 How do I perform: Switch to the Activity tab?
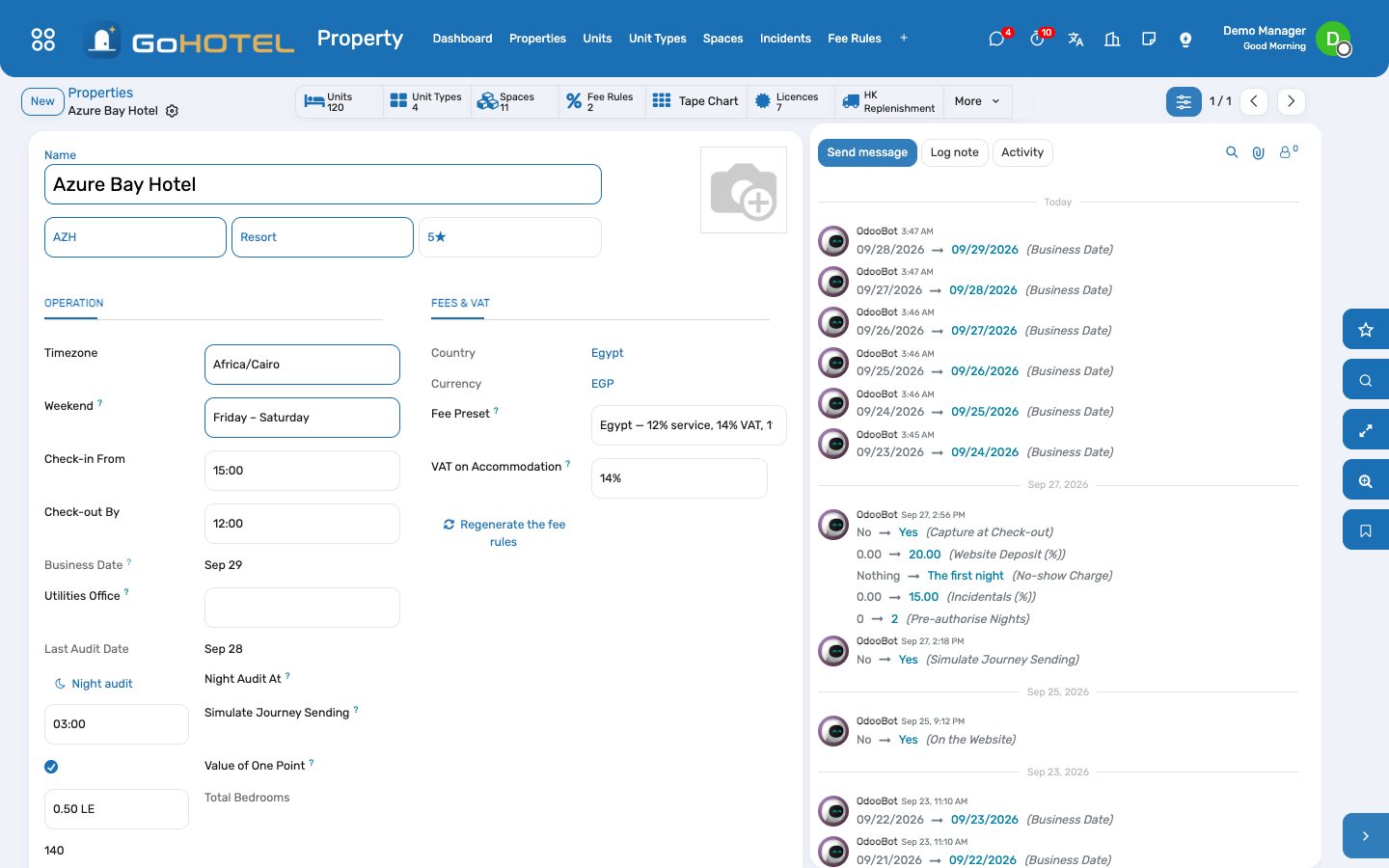point(1022,152)
